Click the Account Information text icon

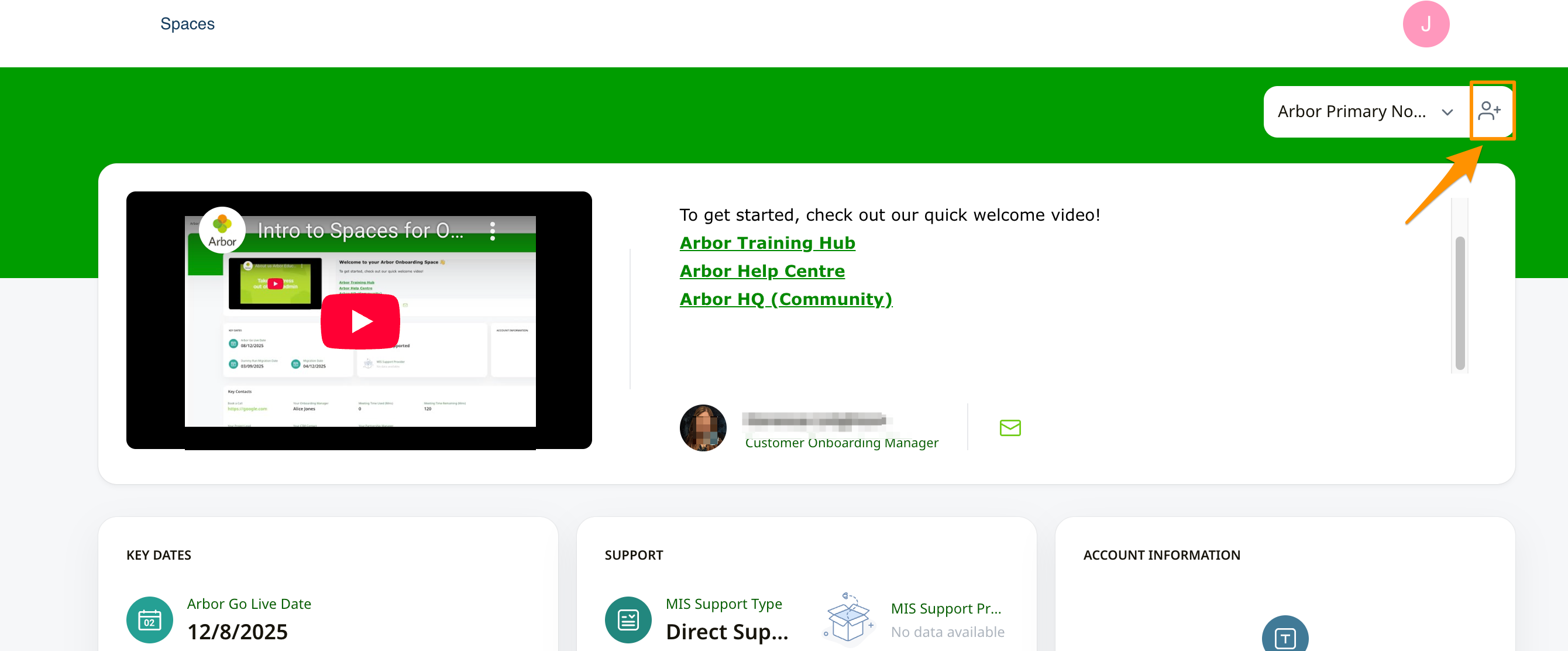[1284, 636]
